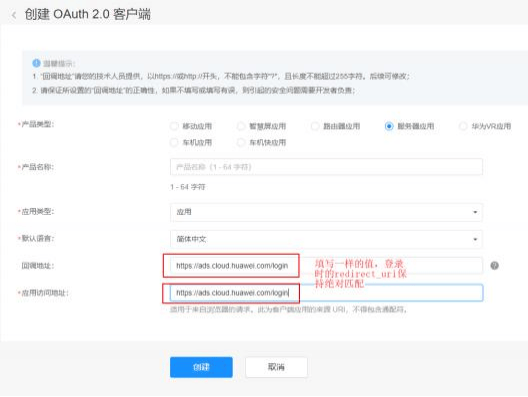The width and height of the screenshot is (528, 397).
Task: Focus the 回调地址 URL field
Action: pos(326,266)
